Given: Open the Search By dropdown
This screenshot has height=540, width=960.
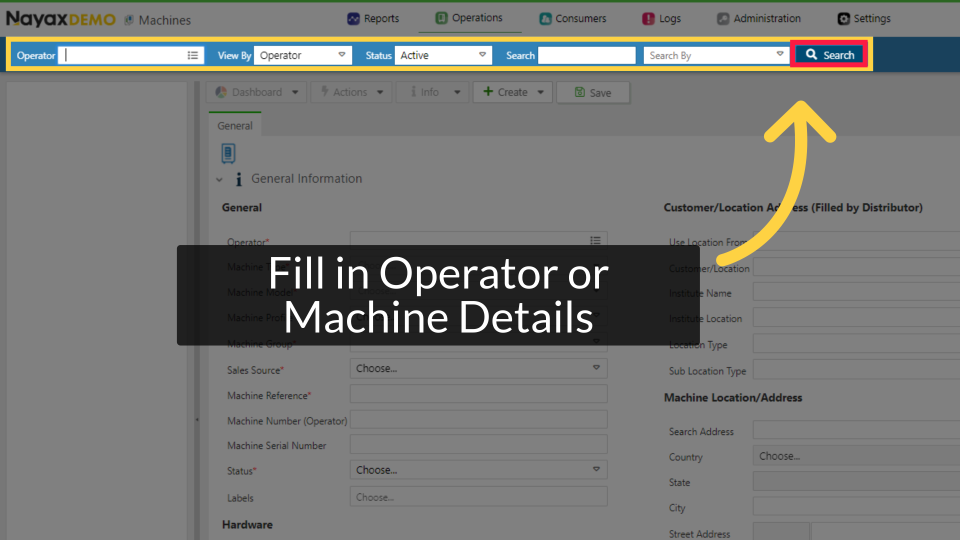Looking at the screenshot, I should pyautogui.click(x=715, y=55).
